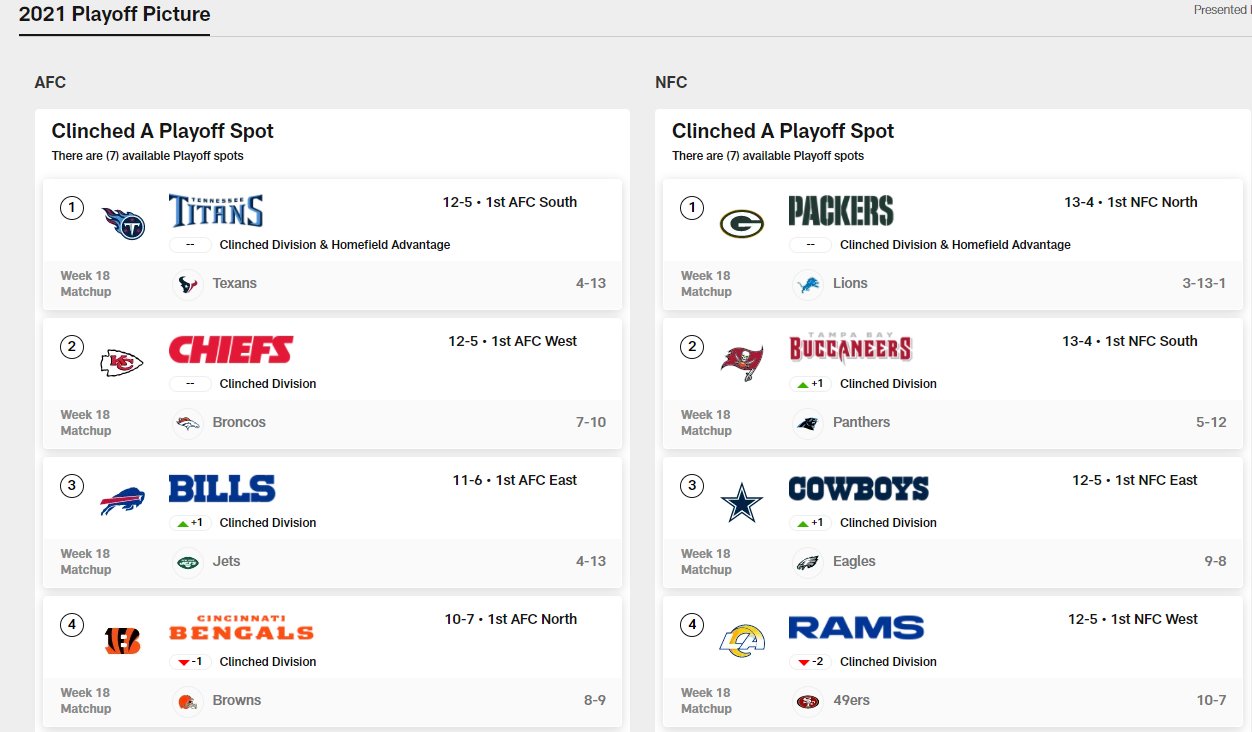Click the Titans seed number 1 badge
The image size is (1252, 732).
pos(71,208)
